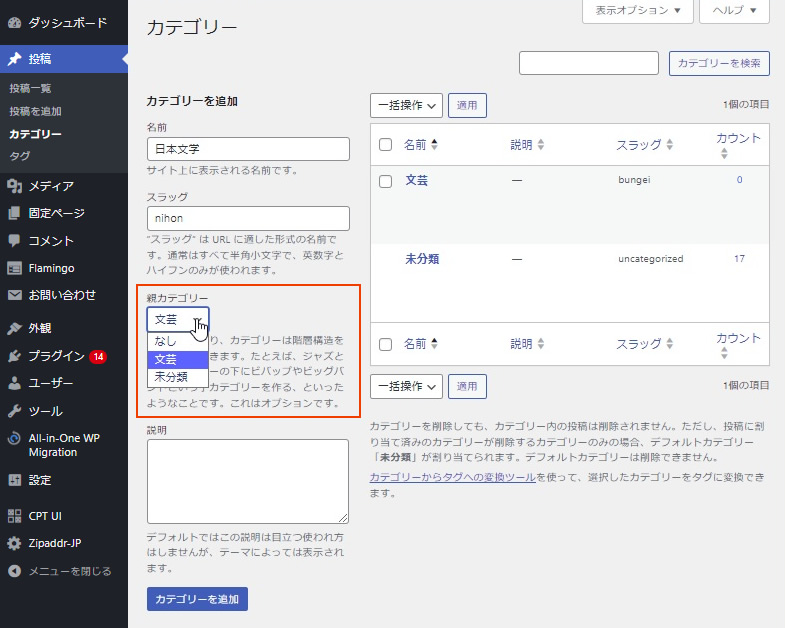
Task: Open the Plugins plug icon
Action: click(x=14, y=356)
